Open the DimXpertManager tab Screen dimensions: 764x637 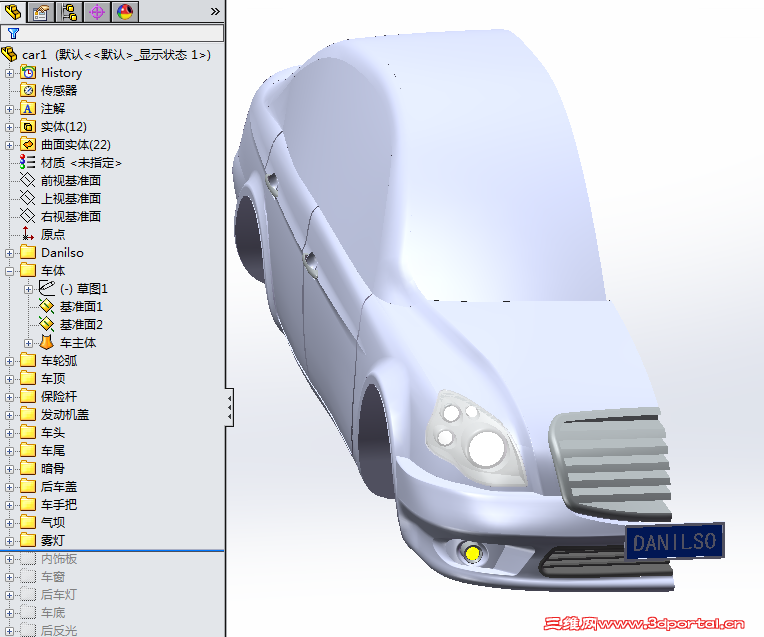97,12
